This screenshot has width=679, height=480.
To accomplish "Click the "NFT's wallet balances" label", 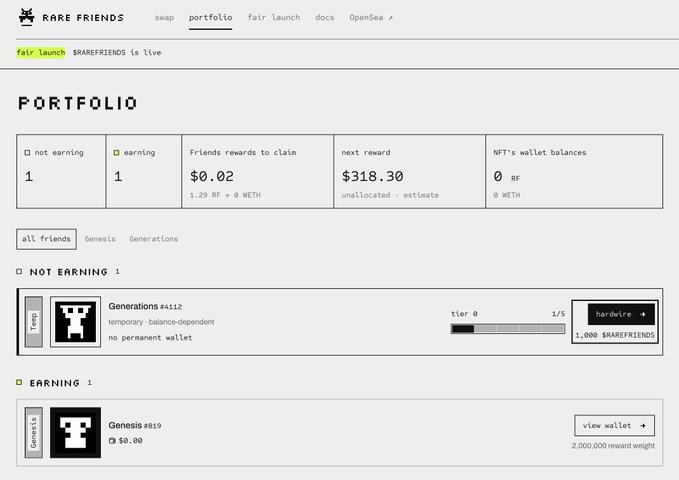I will tap(540, 152).
